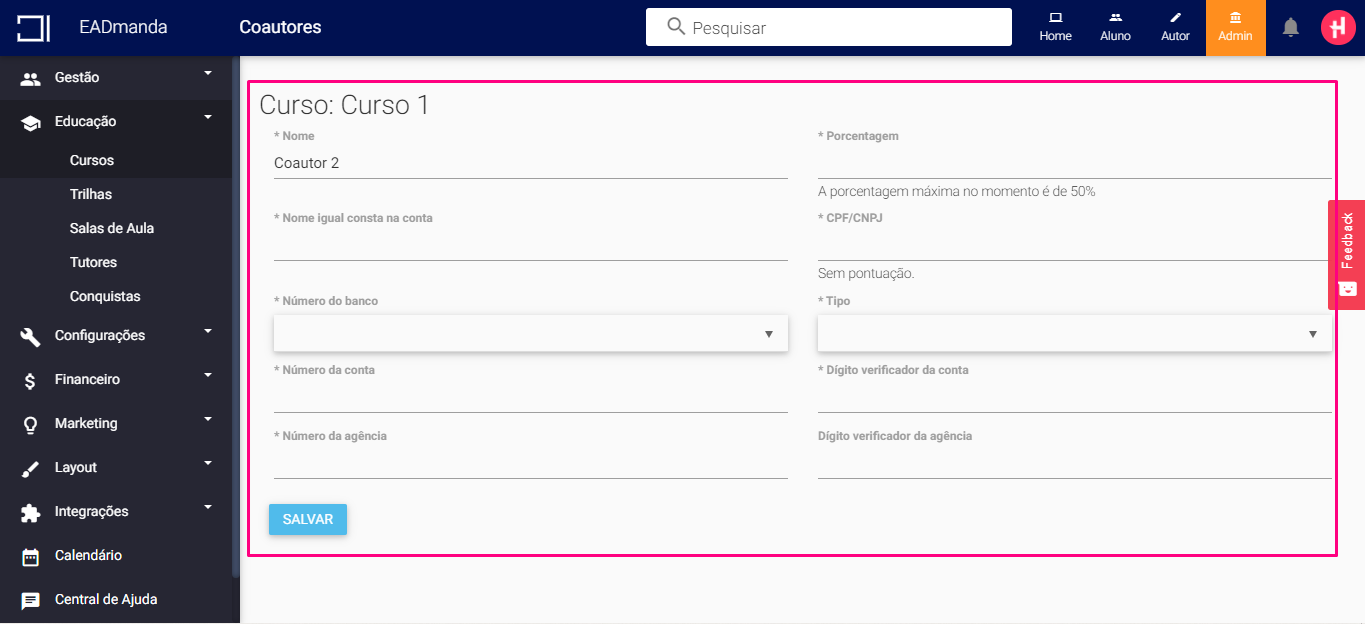
Task: Click the maximum percentage hint text
Action: (x=956, y=191)
